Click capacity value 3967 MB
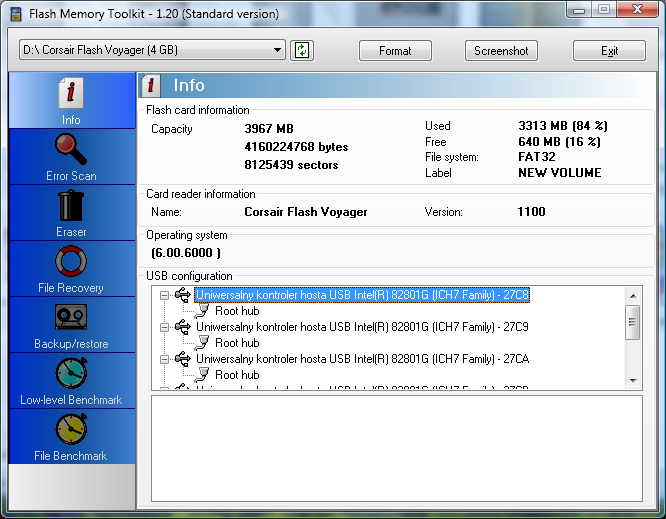Image resolution: width=666 pixels, height=519 pixels. pos(269,129)
